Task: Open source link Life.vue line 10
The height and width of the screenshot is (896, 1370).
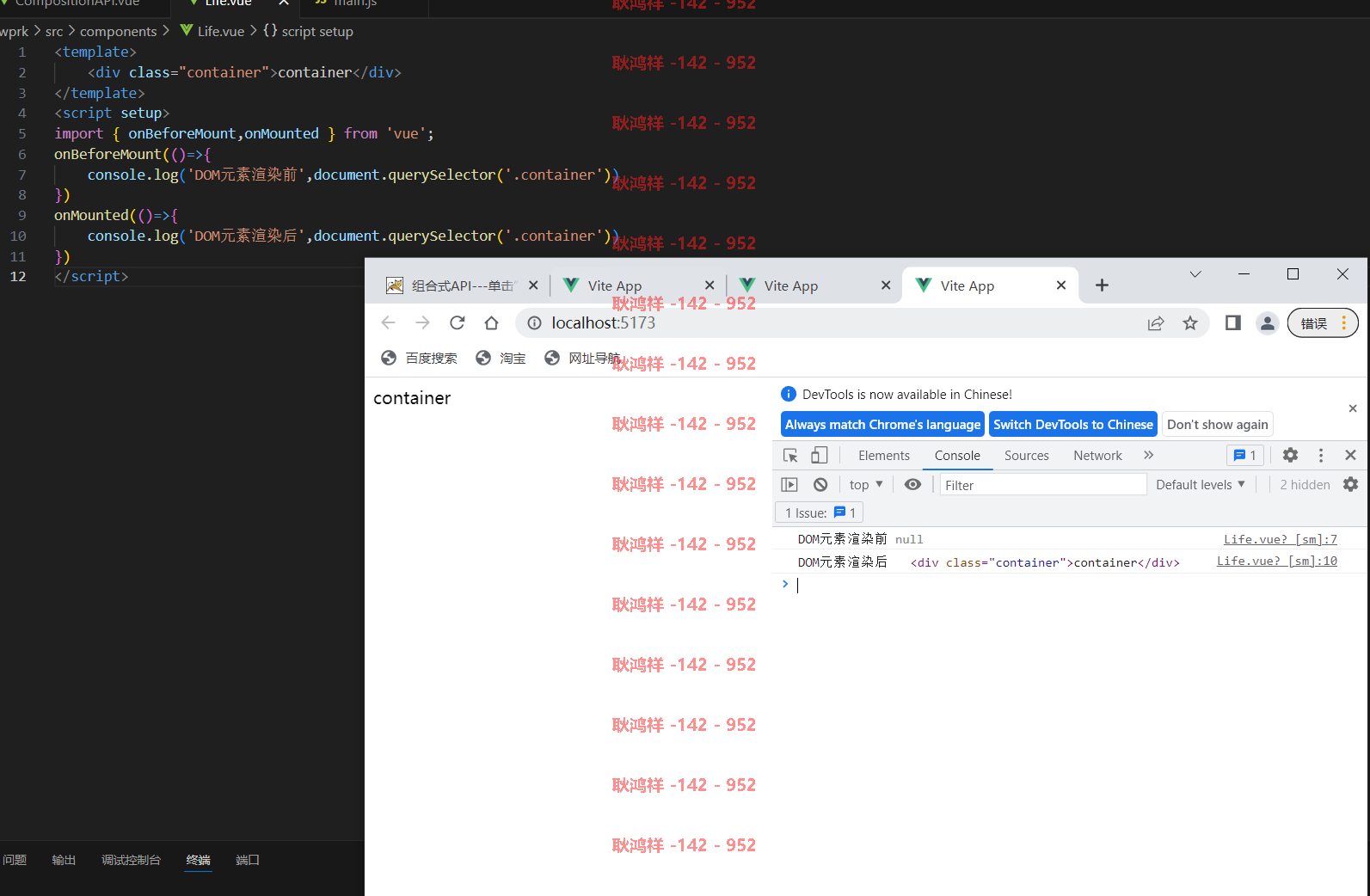Action: pyautogui.click(x=1276, y=562)
